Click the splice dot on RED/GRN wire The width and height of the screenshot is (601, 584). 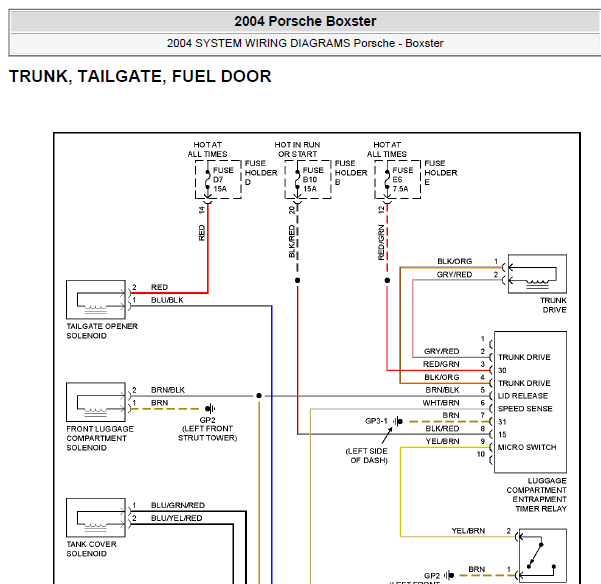click(x=387, y=281)
